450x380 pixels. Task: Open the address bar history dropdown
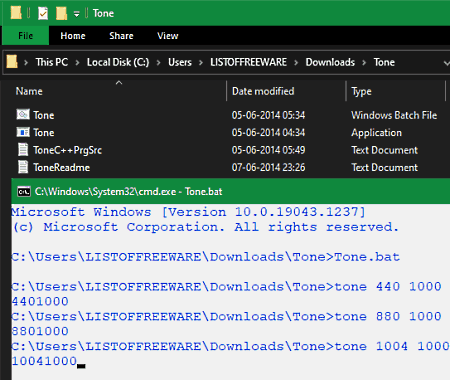coord(446,63)
